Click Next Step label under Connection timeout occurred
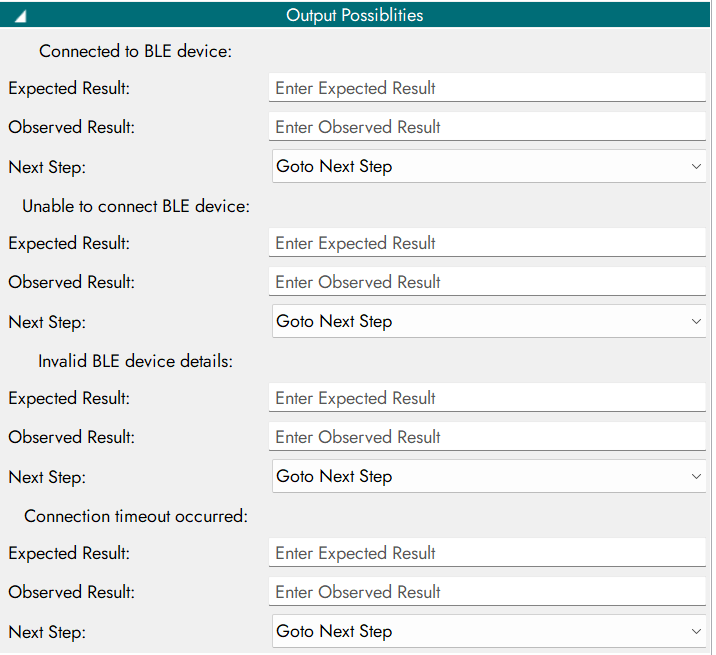The height and width of the screenshot is (655, 716). (x=47, y=632)
